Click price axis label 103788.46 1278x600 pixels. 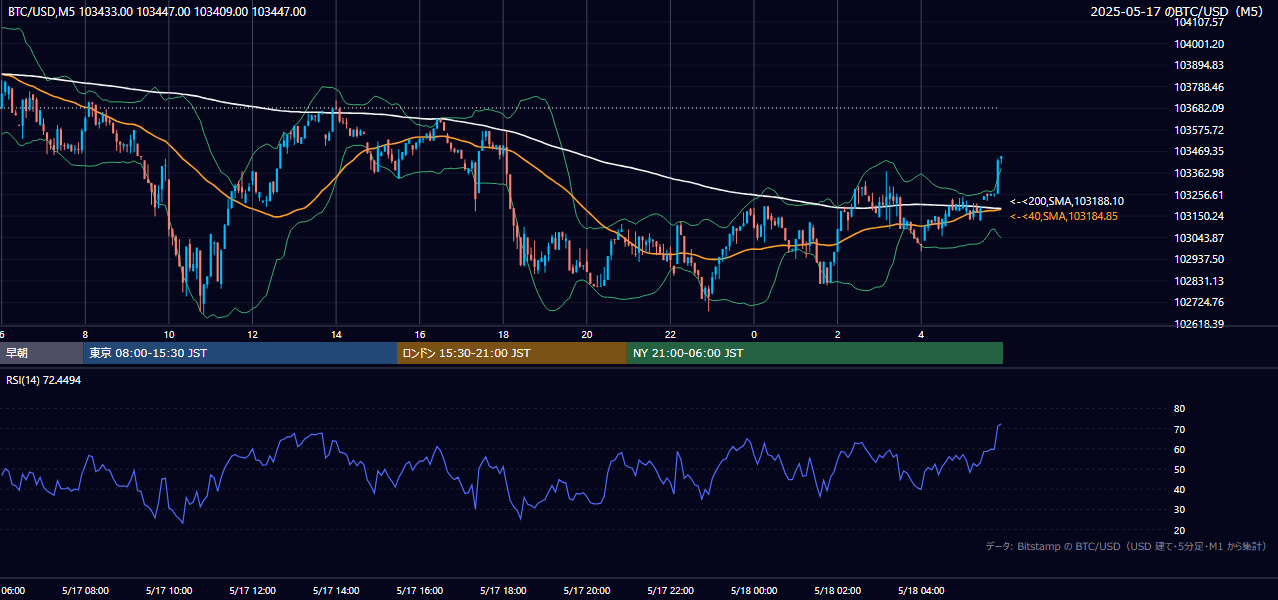pyautogui.click(x=1199, y=87)
